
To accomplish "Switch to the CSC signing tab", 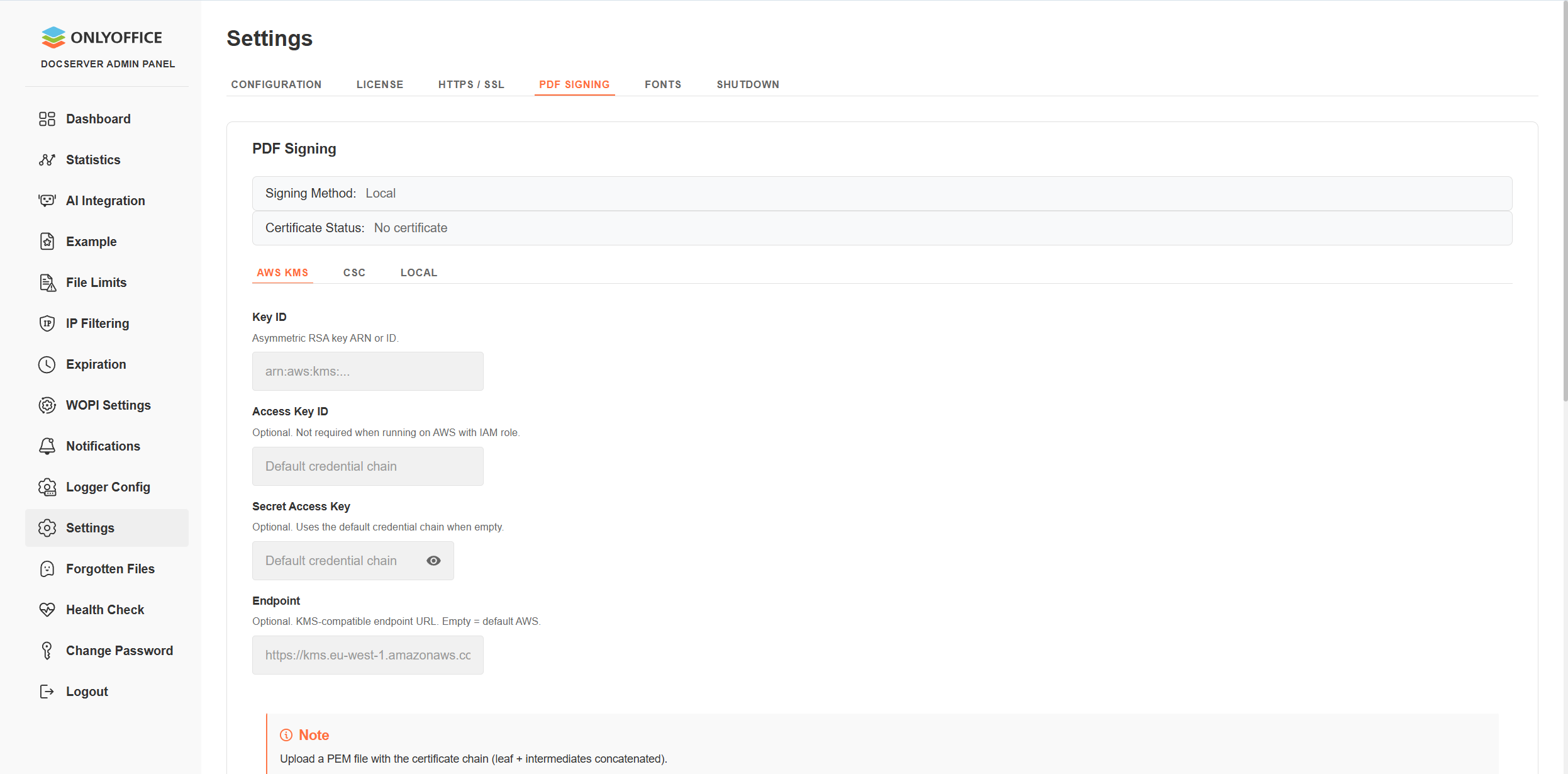I will click(354, 272).
